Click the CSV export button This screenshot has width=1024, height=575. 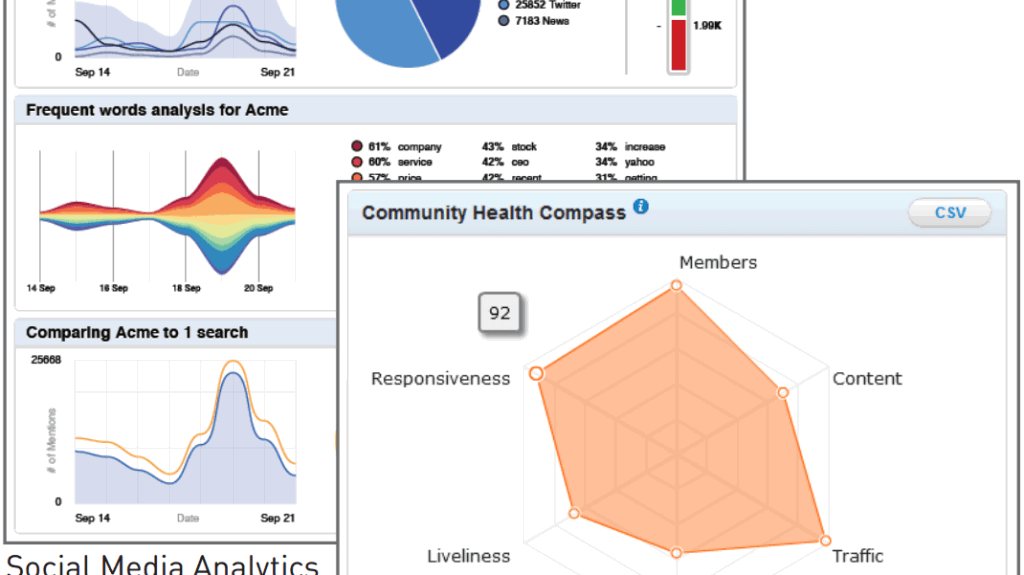[x=950, y=212]
